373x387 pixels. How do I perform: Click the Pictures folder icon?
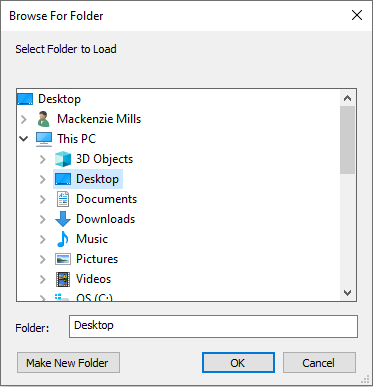(x=63, y=259)
